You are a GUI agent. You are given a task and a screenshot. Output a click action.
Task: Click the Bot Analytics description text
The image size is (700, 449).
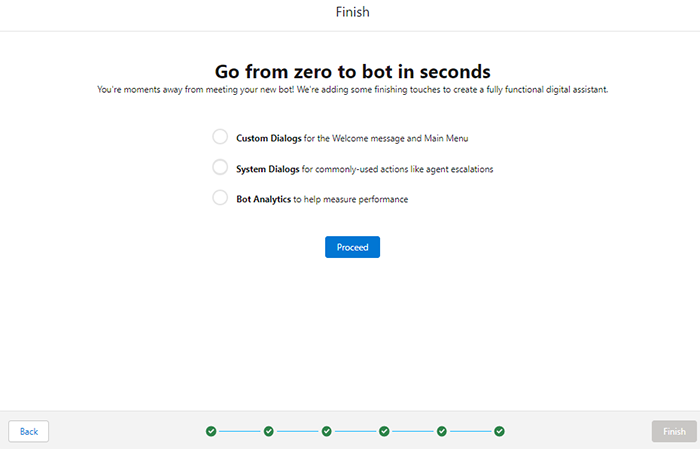[322, 199]
